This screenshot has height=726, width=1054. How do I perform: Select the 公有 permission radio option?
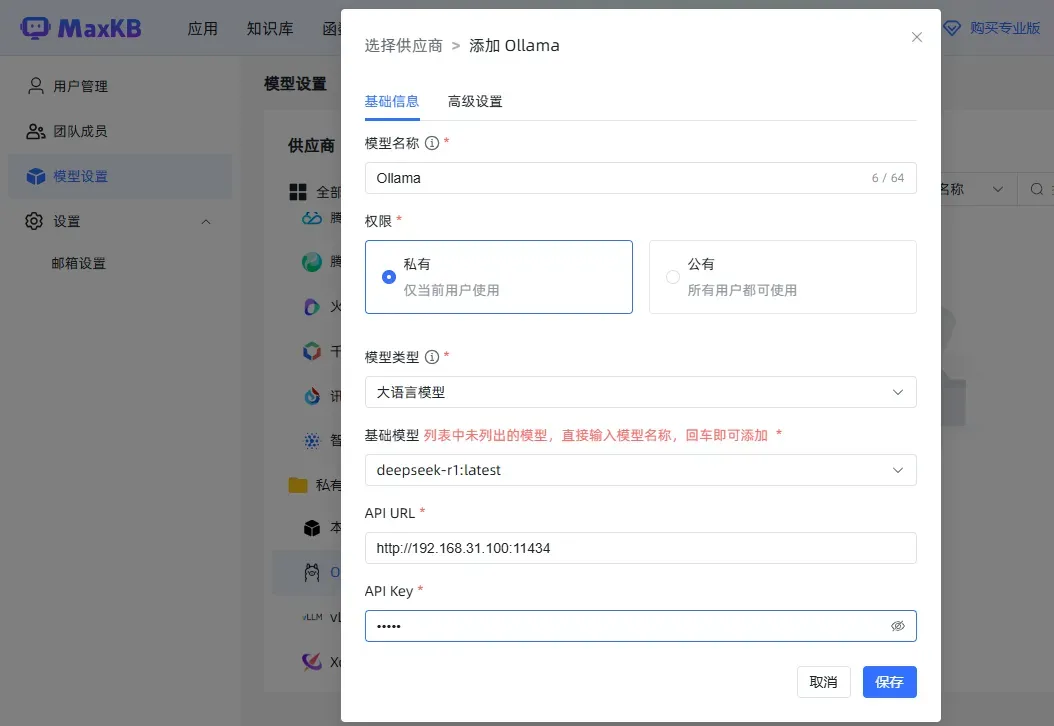point(673,277)
